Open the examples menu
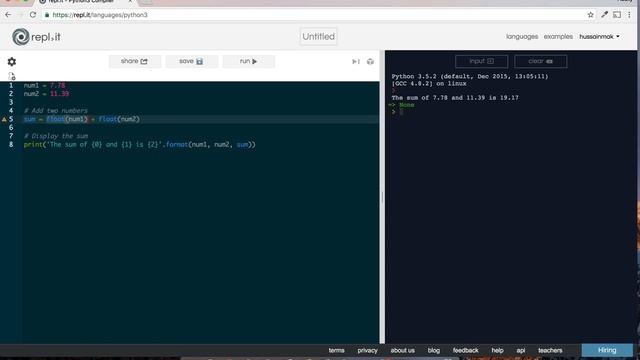Viewport: 640px width, 360px height. 558,37
